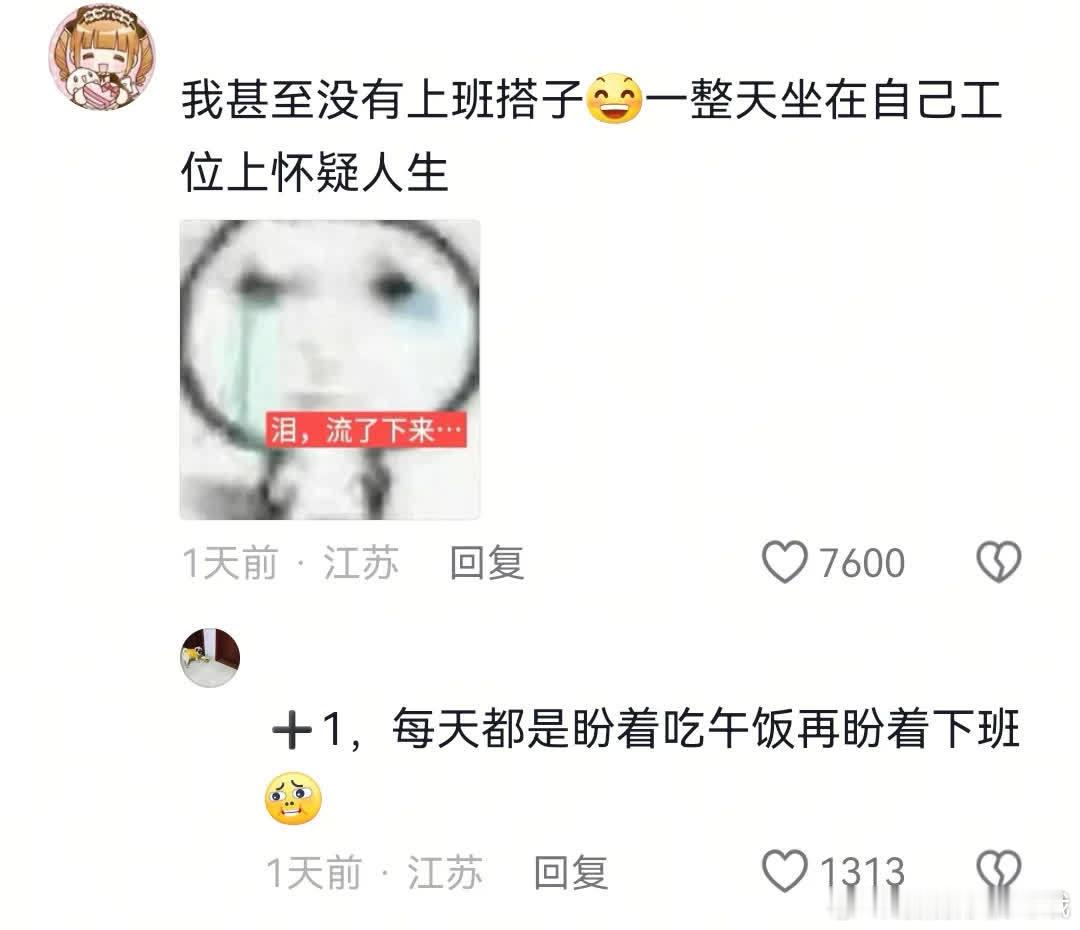This screenshot has width=1080, height=930.
Task: Tap the worried emoji in the reply
Action: pos(293,798)
